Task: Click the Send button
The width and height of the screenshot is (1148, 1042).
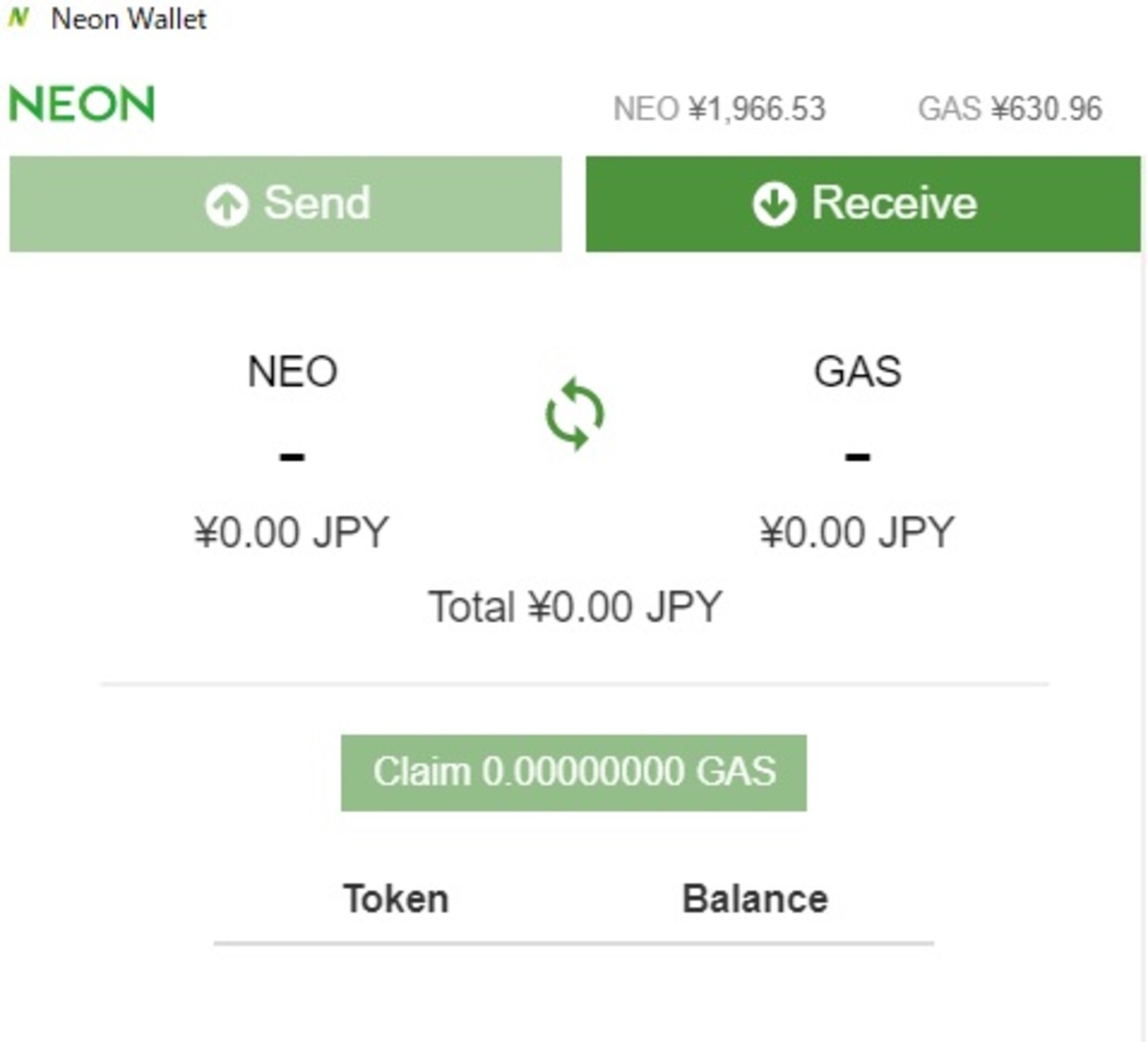Action: pos(284,203)
